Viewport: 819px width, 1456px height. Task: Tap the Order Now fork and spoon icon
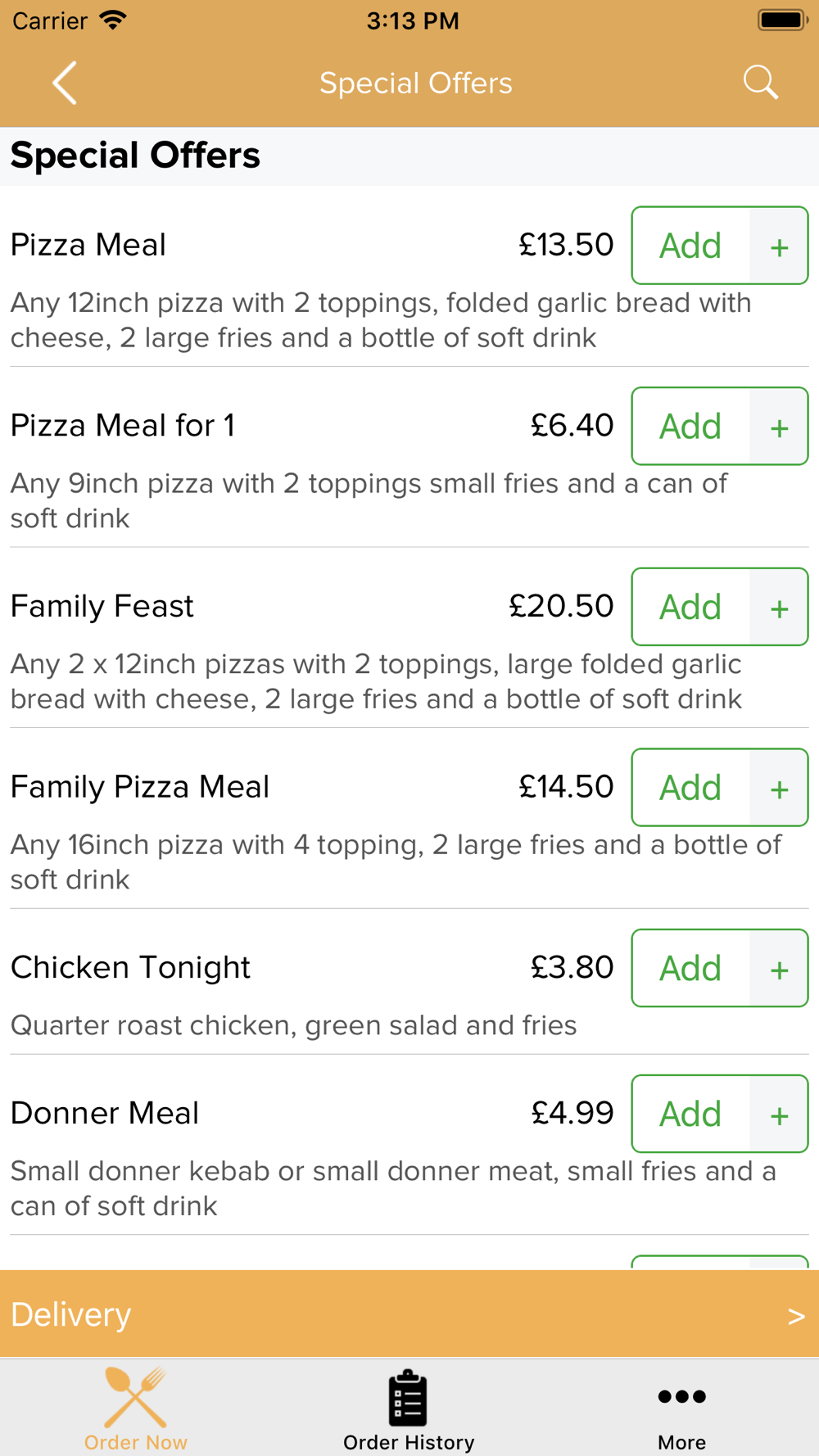point(136,1397)
